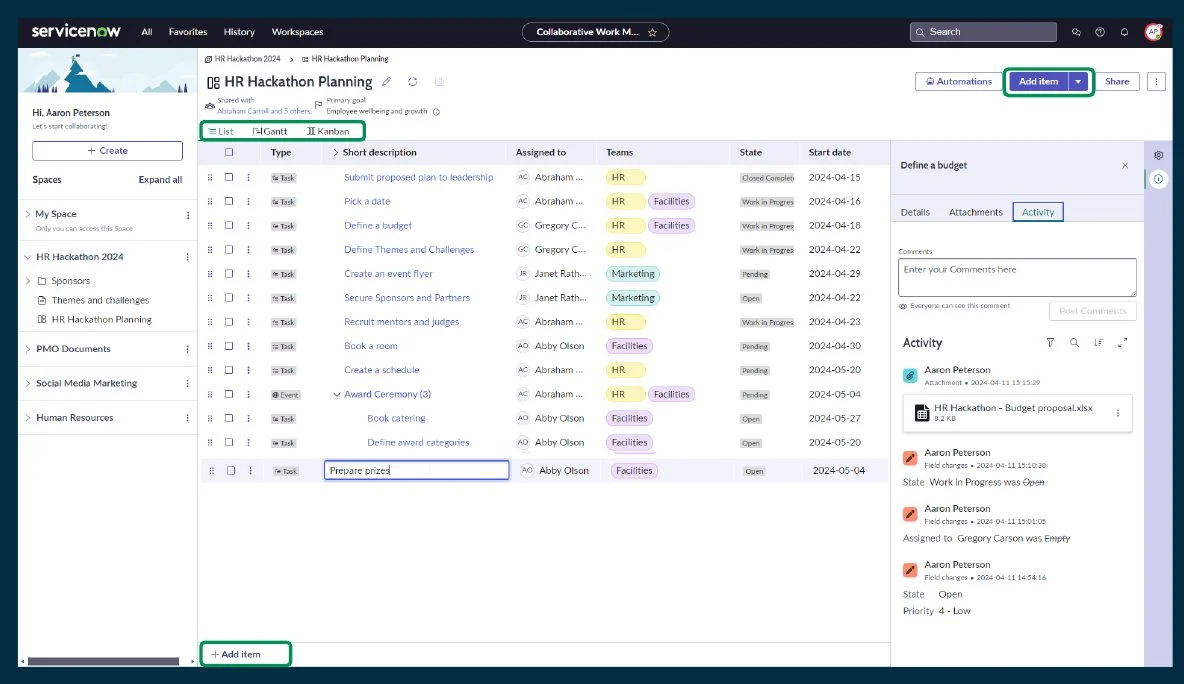The height and width of the screenshot is (684, 1184).
Task: Check the Award Ceremony row
Action: pyautogui.click(x=229, y=394)
